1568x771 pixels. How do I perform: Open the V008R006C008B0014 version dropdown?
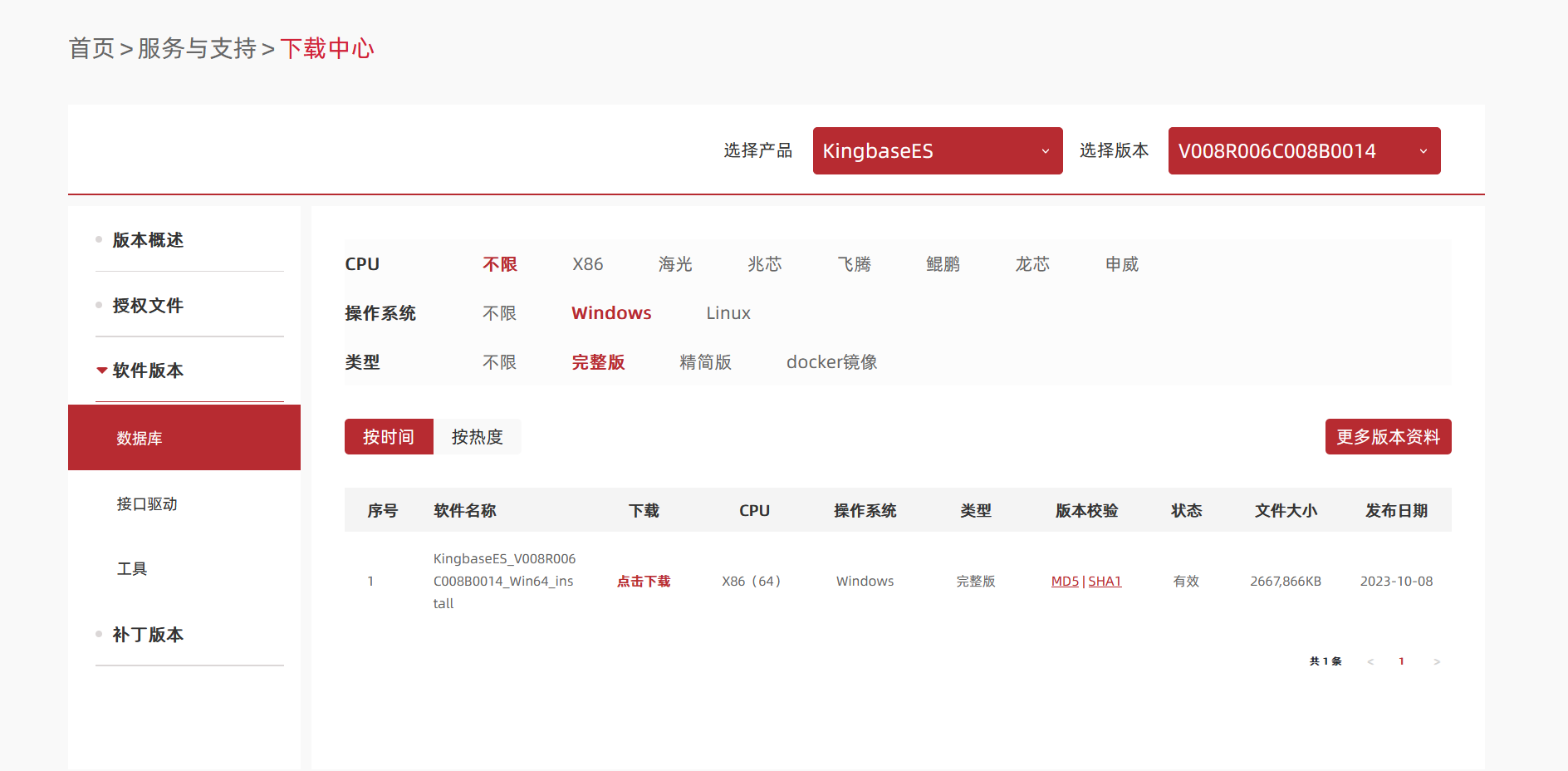pyautogui.click(x=1304, y=150)
